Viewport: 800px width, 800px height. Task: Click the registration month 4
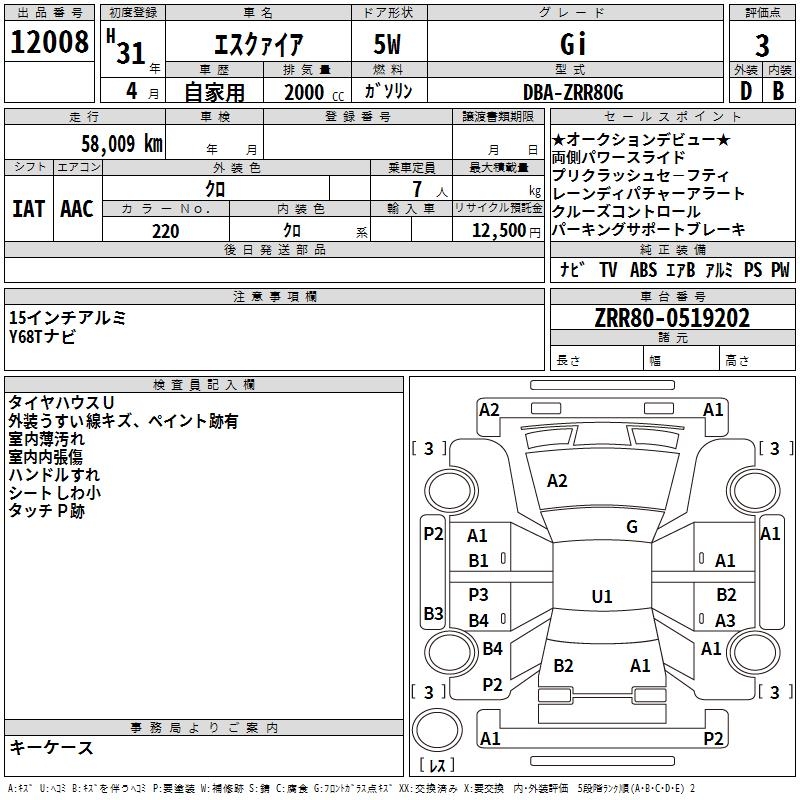[132, 91]
